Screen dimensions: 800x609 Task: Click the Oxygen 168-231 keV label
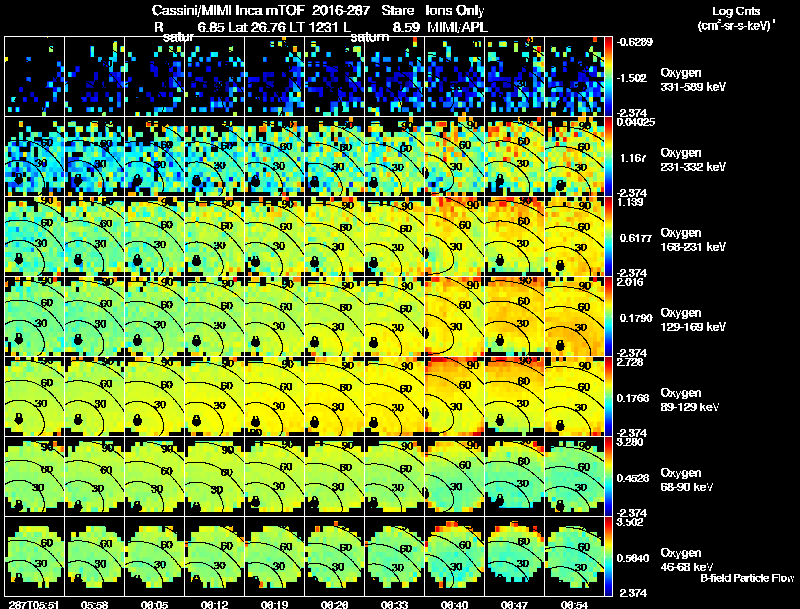point(693,240)
